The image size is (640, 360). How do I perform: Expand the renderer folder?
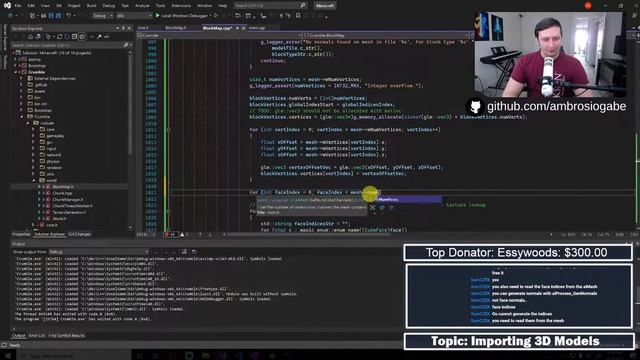(x=33, y=167)
